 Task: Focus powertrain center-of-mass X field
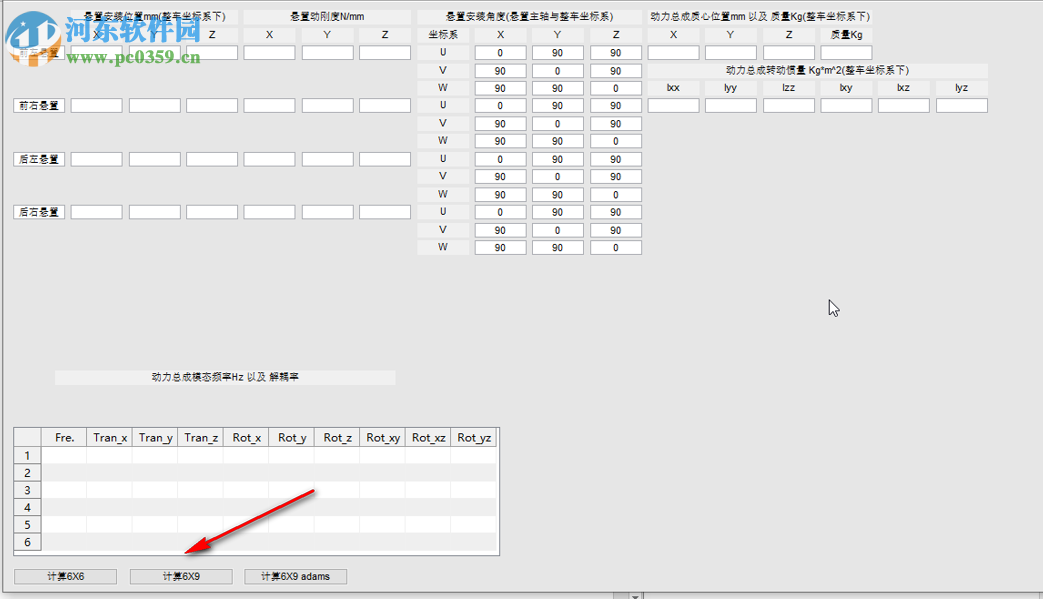click(673, 53)
